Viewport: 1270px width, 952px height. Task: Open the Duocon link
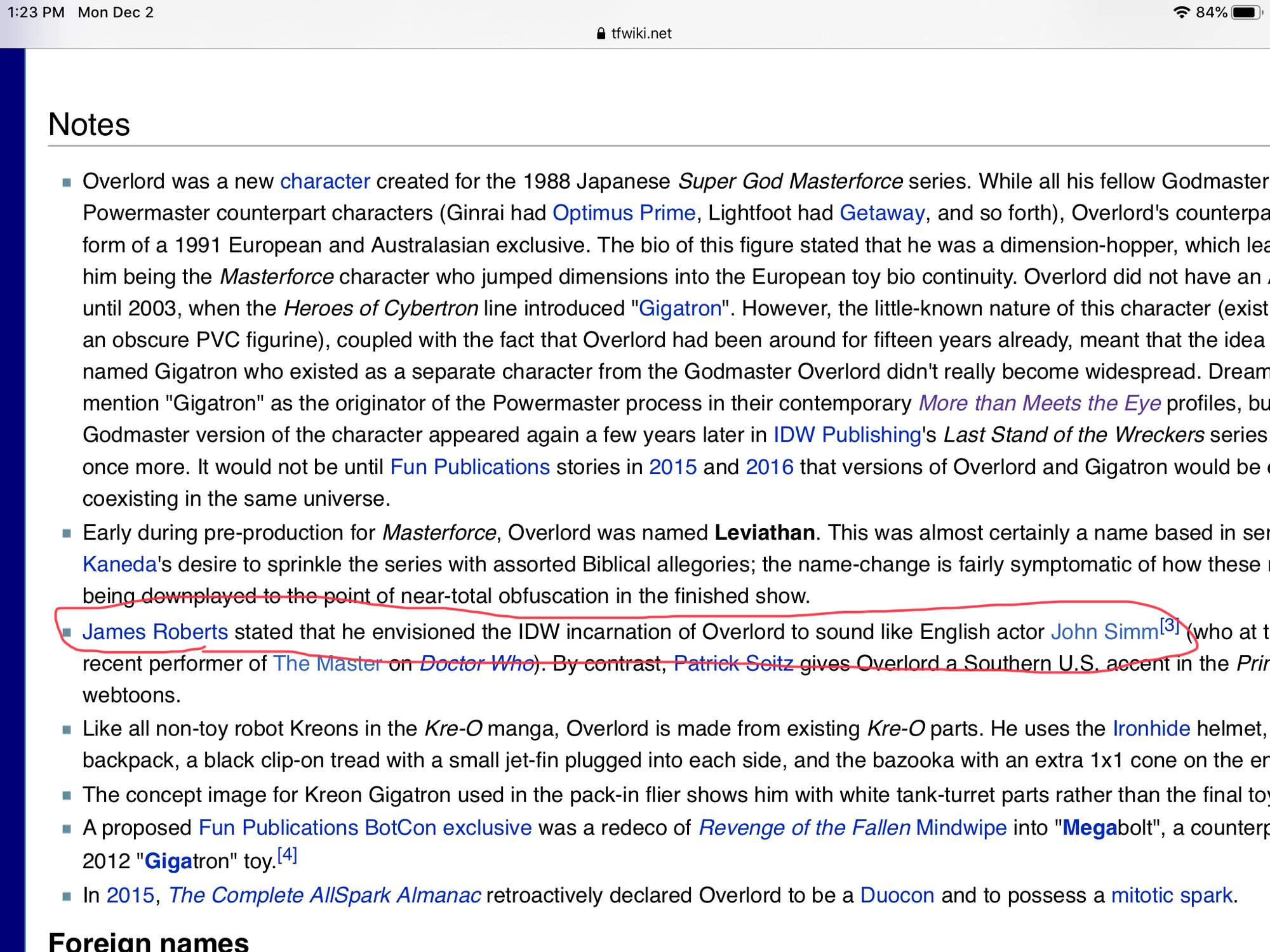click(897, 896)
